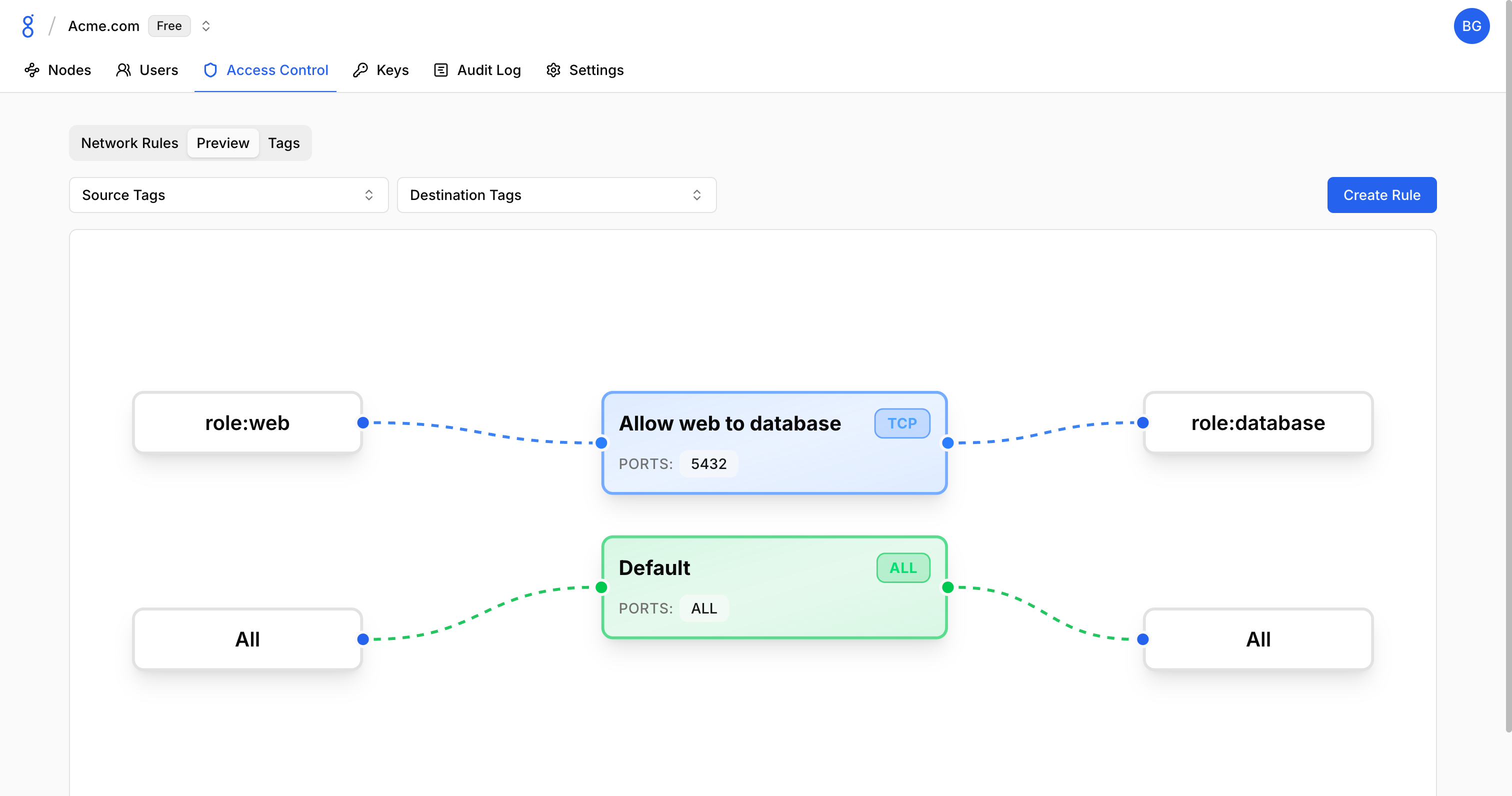Screen dimensions: 1512x796
Task: Switch to the Tags segment
Action: click(283, 143)
